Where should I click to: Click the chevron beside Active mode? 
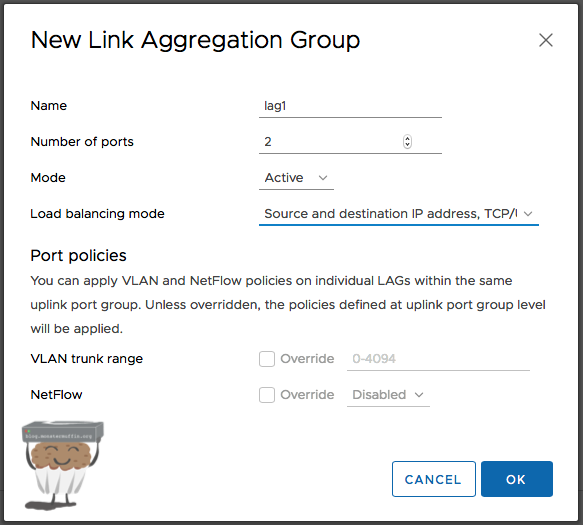coord(323,178)
